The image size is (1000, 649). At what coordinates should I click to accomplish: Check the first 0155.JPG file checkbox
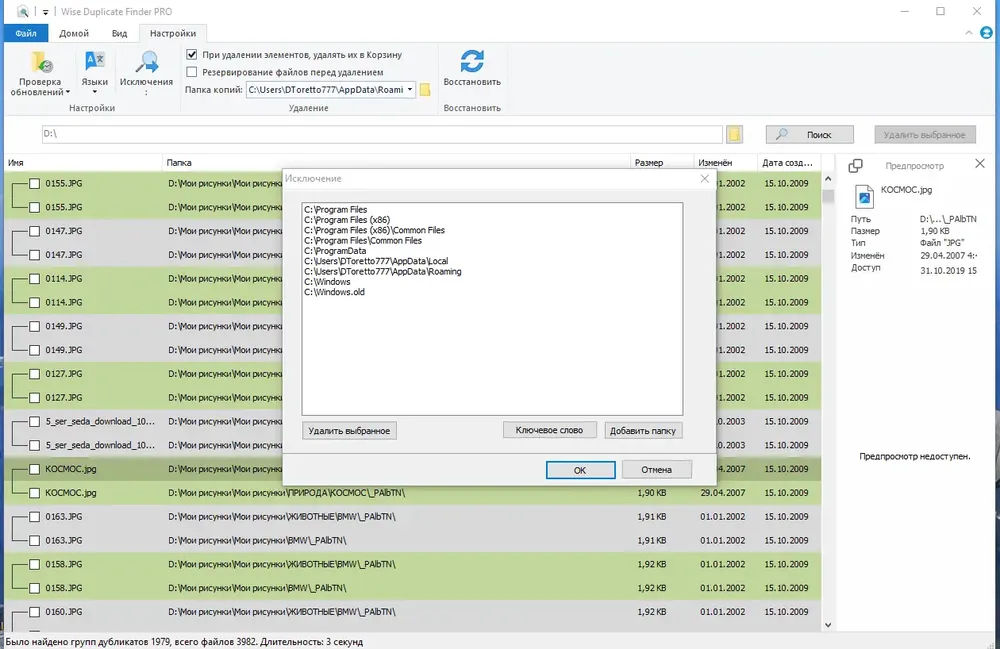click(x=34, y=184)
